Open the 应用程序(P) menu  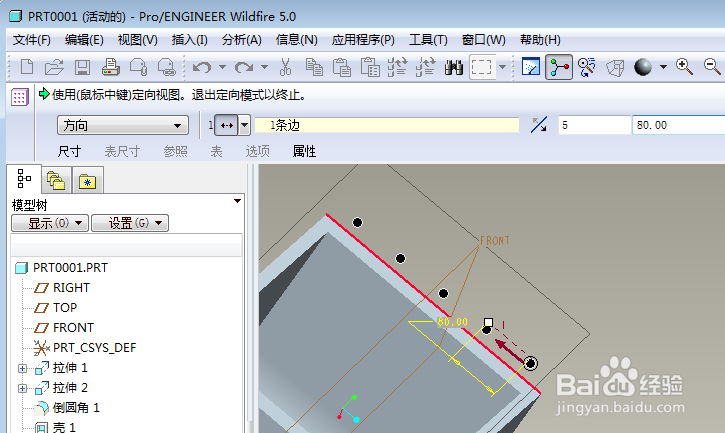point(363,40)
